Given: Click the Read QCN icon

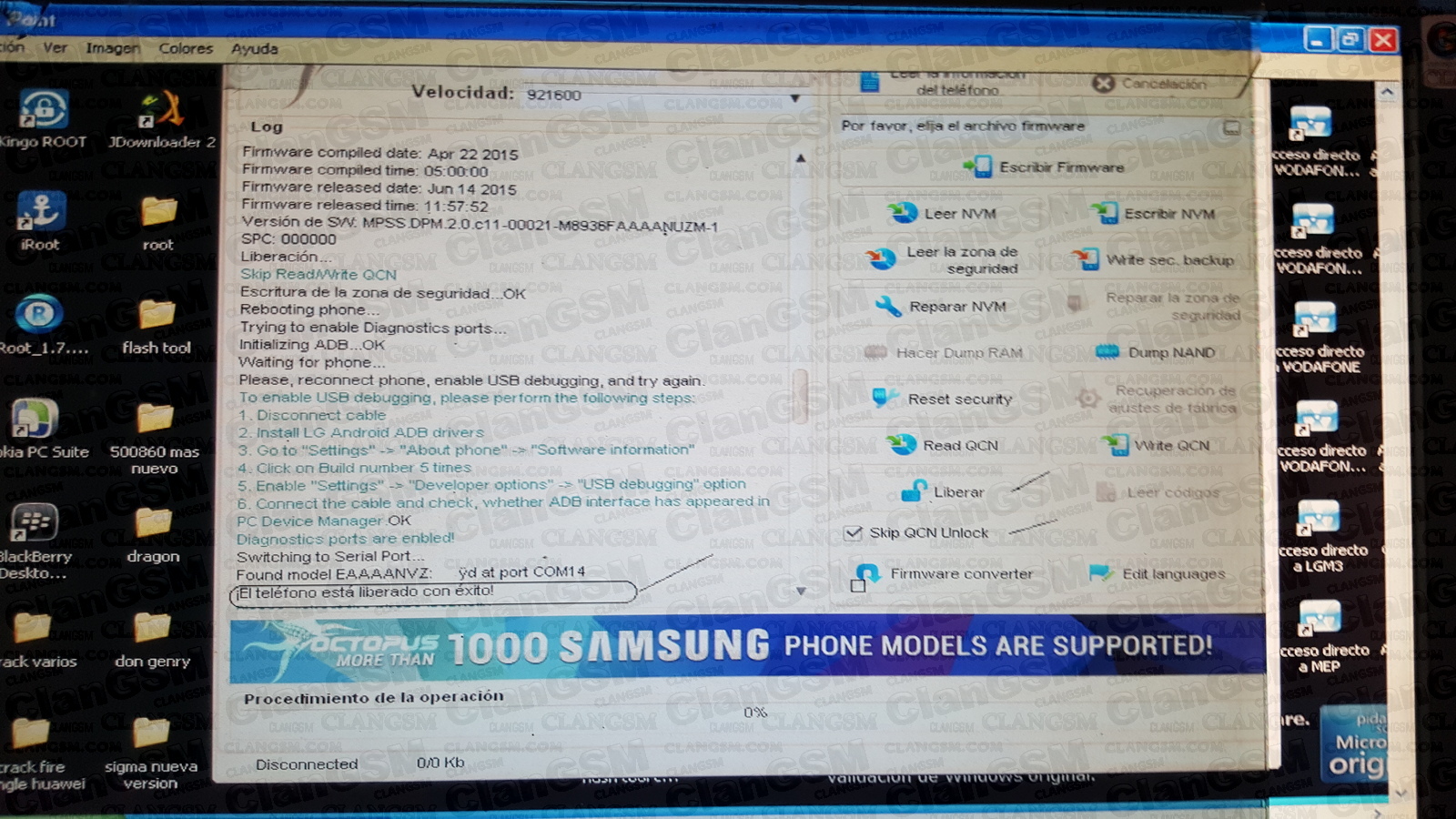Looking at the screenshot, I should coord(902,444).
